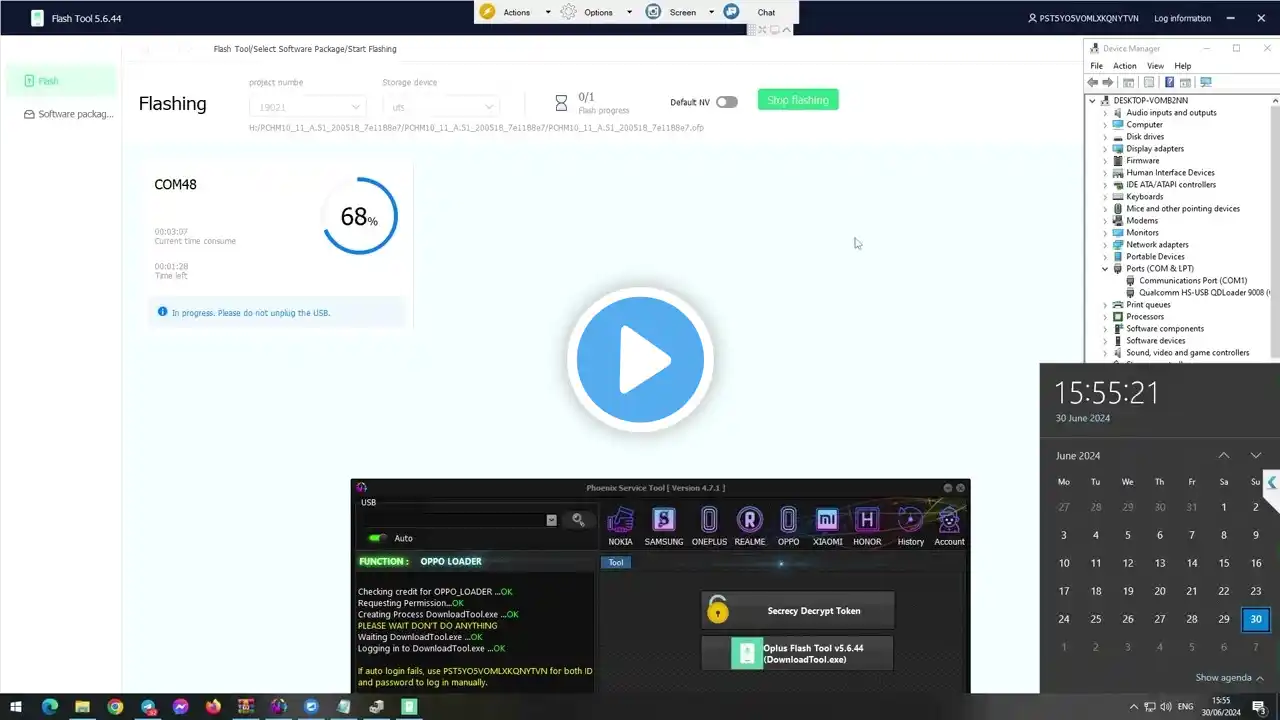Open the USB port combo box dropdown

[x=551, y=520]
